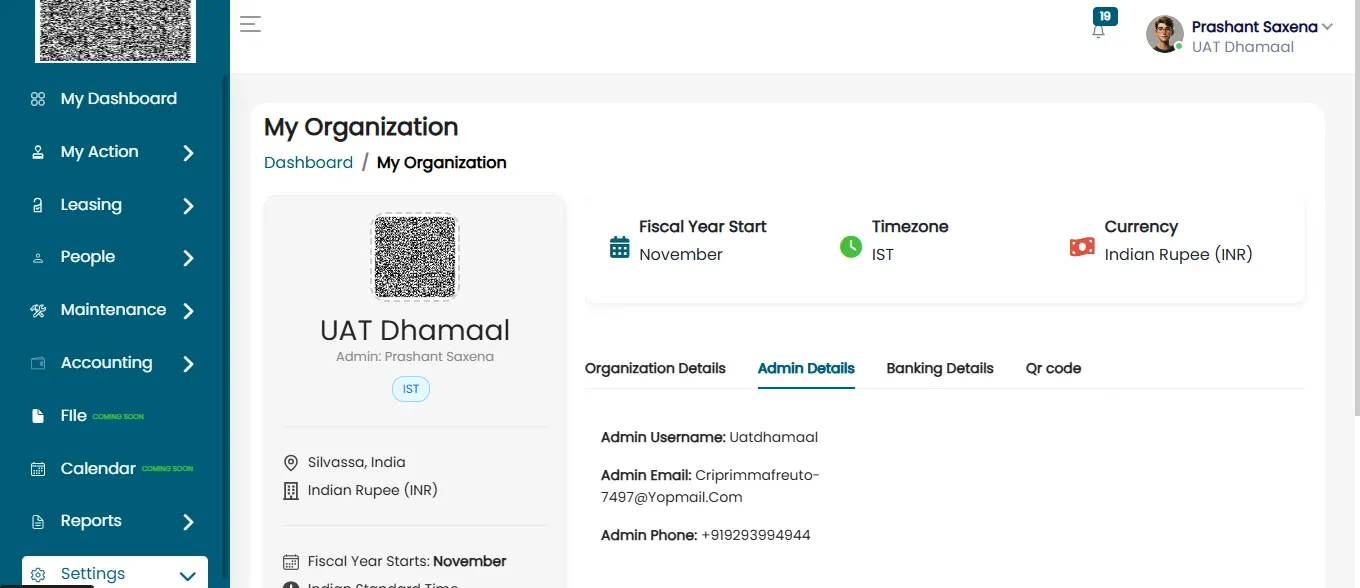Switch to the Organization Details tab
1360x588 pixels.
click(x=655, y=368)
